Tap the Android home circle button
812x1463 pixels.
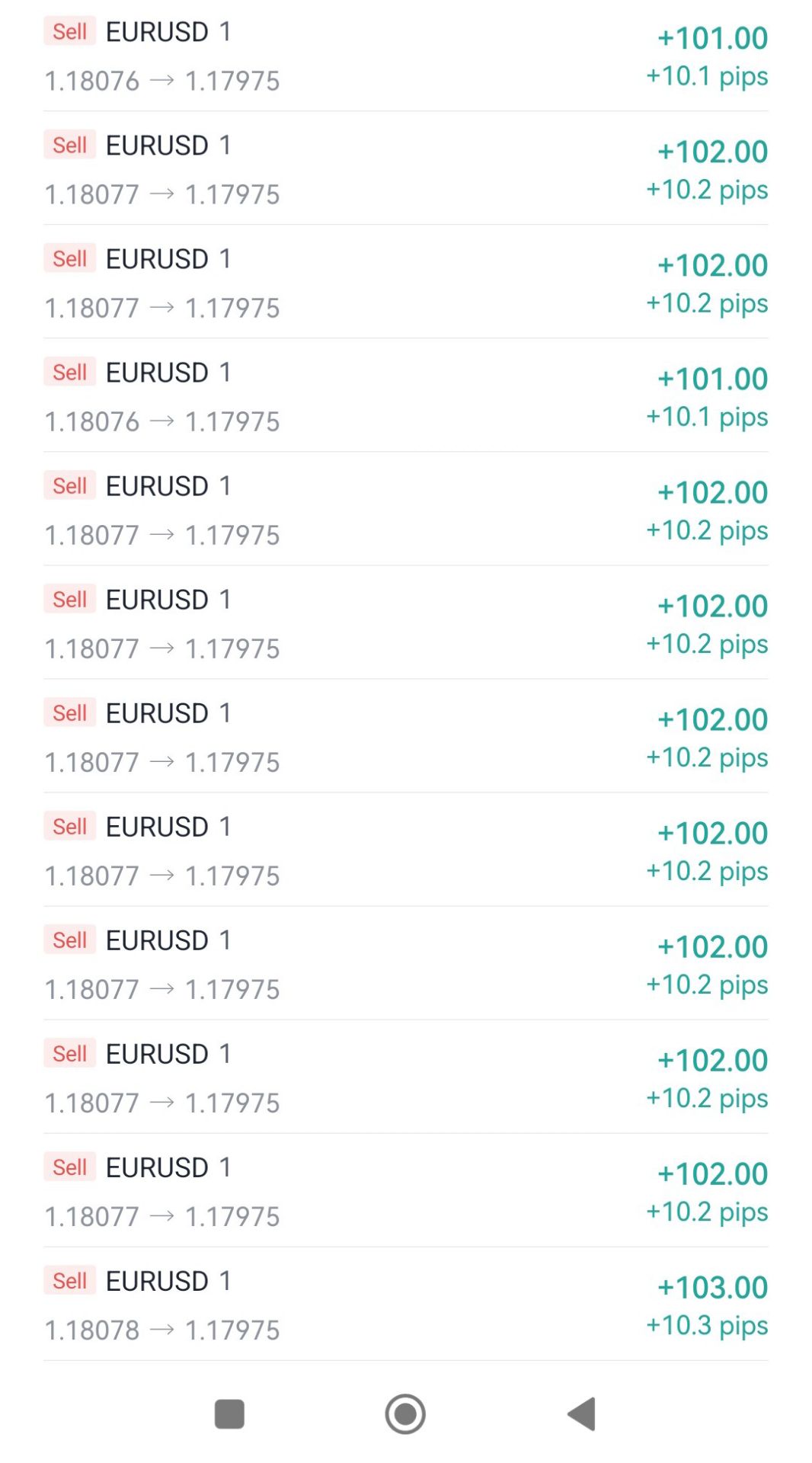[405, 1414]
